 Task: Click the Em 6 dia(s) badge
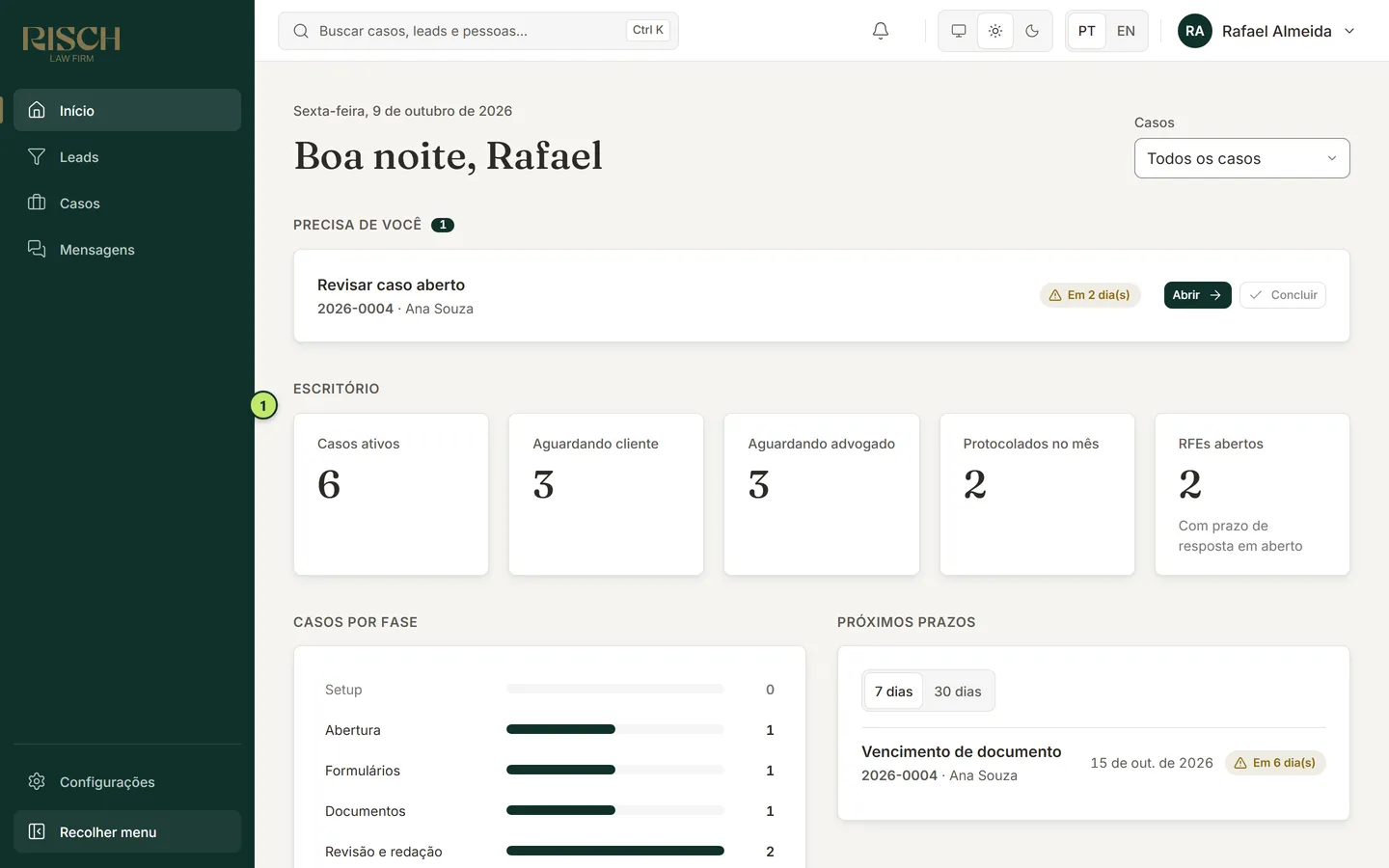1275,763
